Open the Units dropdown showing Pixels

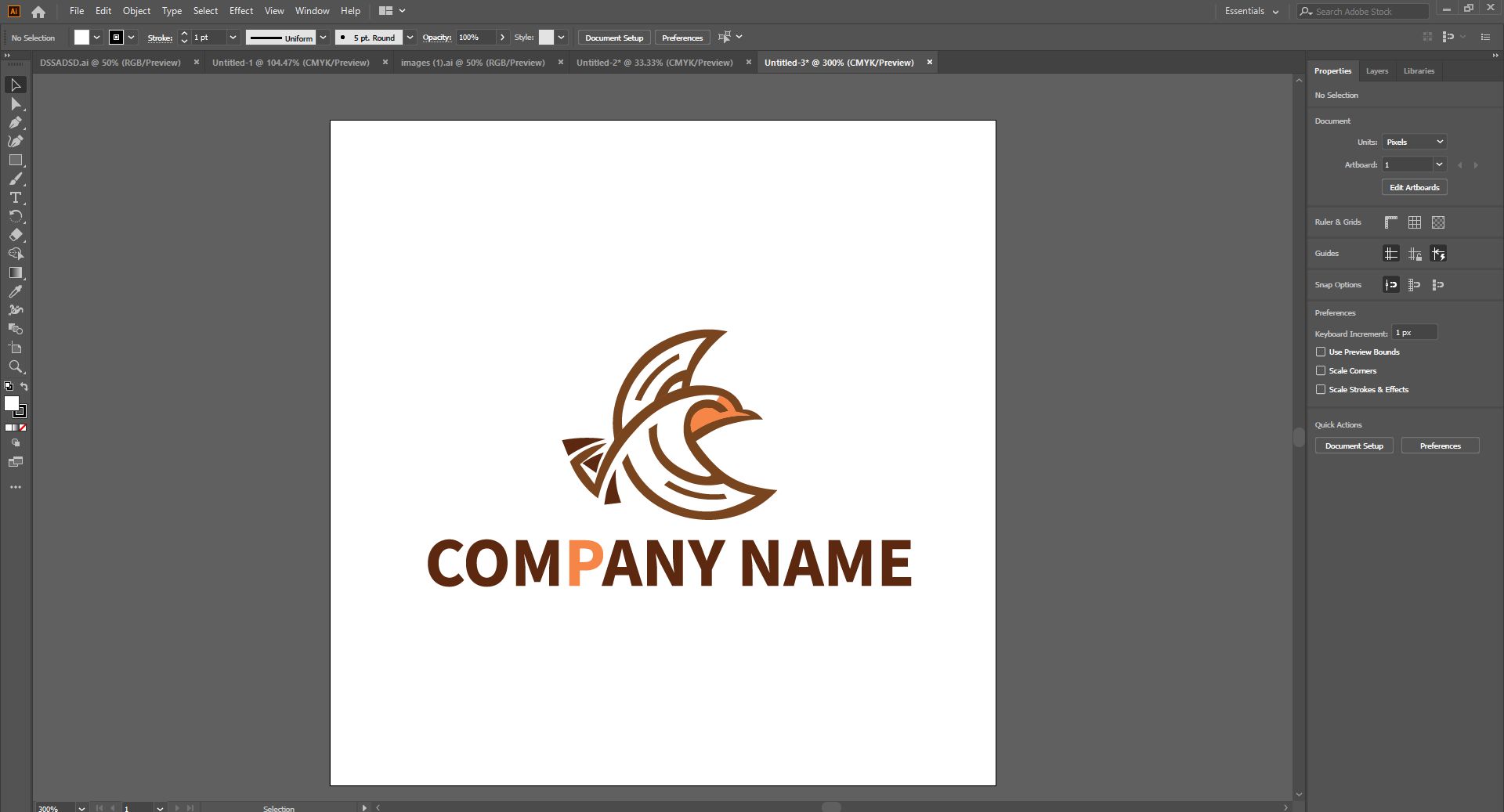[x=1414, y=142]
